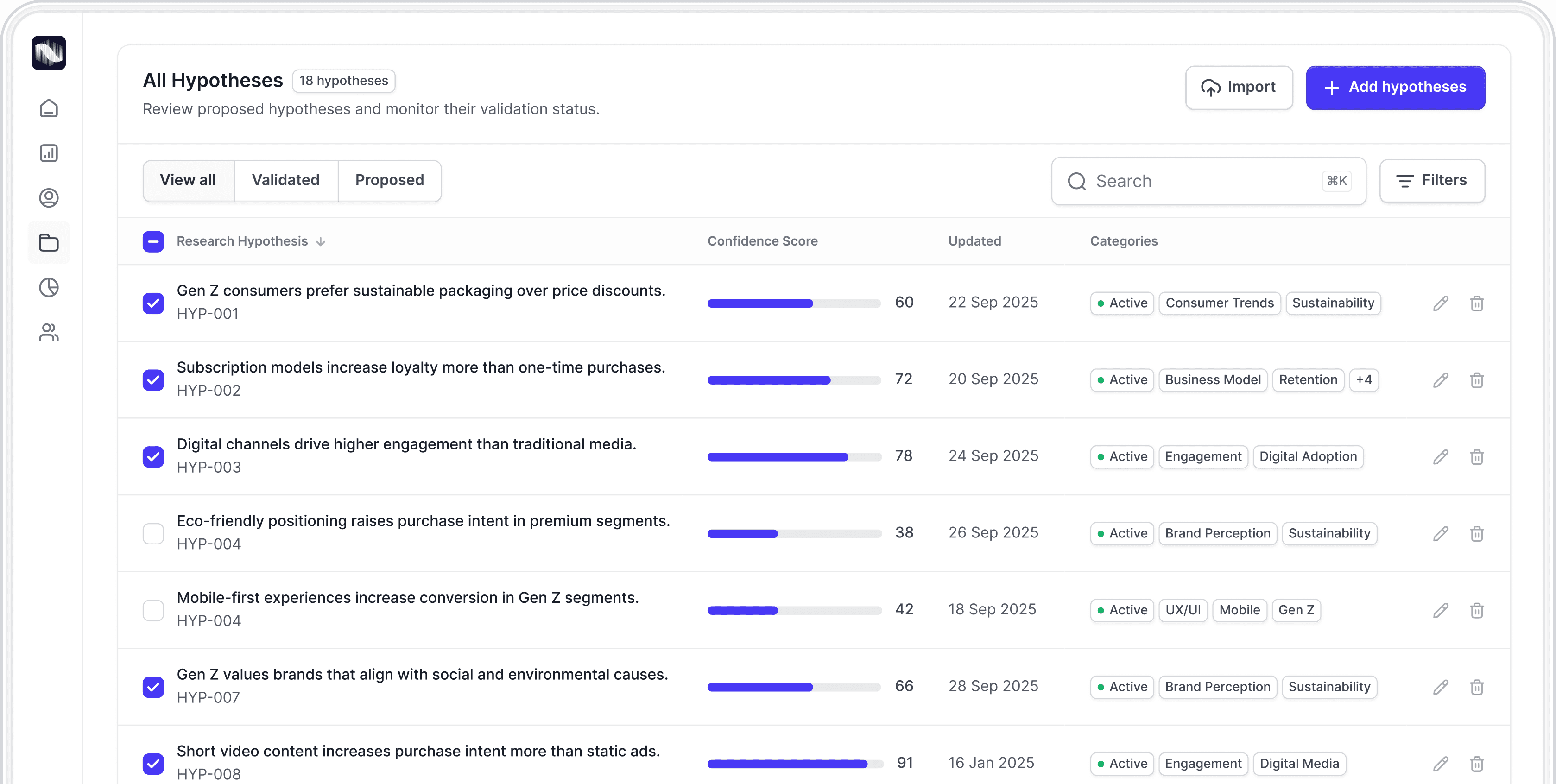This screenshot has width=1556, height=784.
Task: Delete the Mobile-first experiences hypothesis
Action: (1476, 610)
